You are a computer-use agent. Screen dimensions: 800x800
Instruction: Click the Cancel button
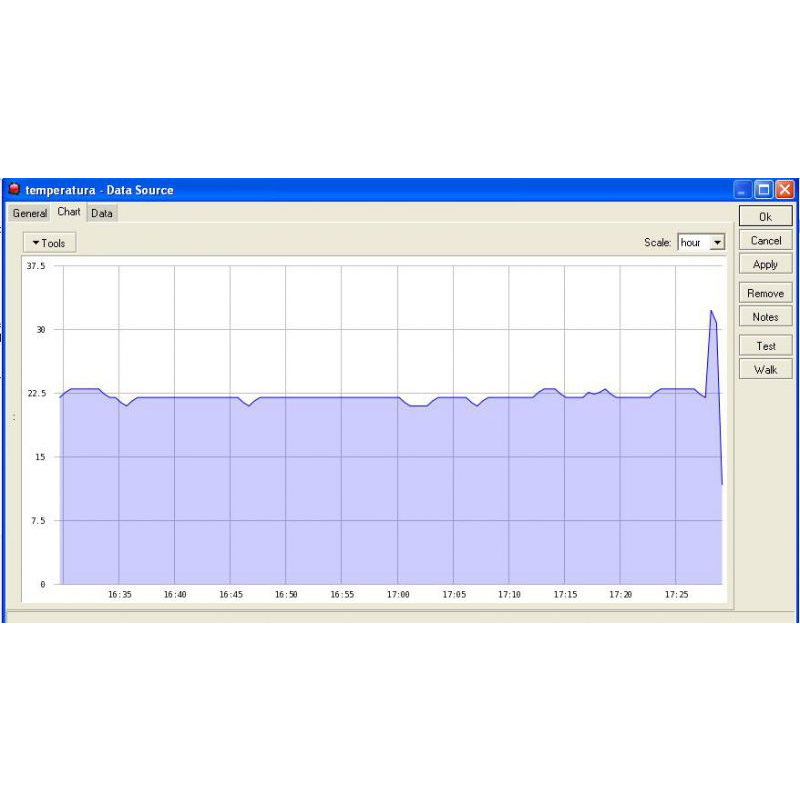coord(765,240)
